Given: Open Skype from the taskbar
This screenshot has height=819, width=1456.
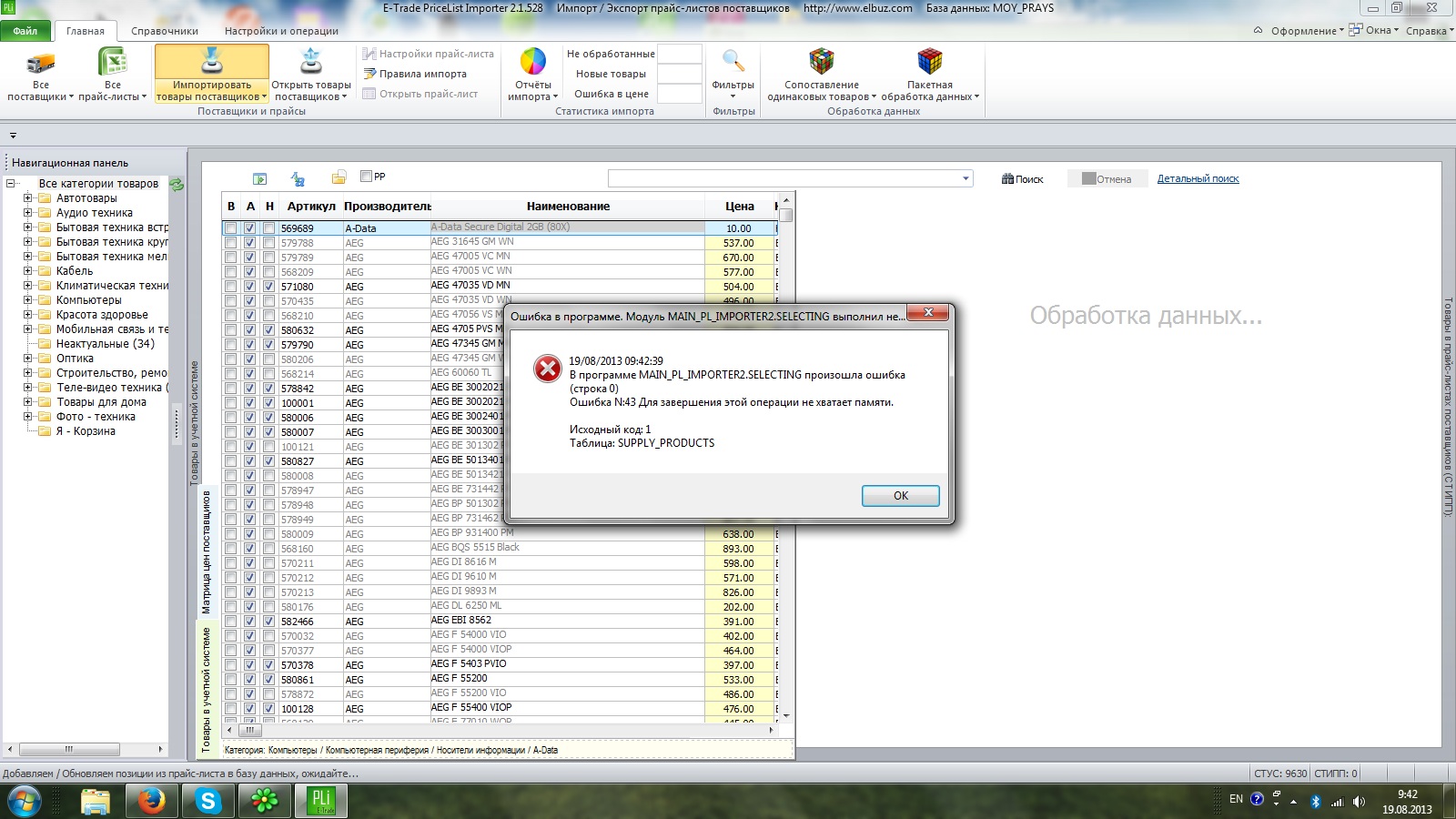Looking at the screenshot, I should pos(208,802).
